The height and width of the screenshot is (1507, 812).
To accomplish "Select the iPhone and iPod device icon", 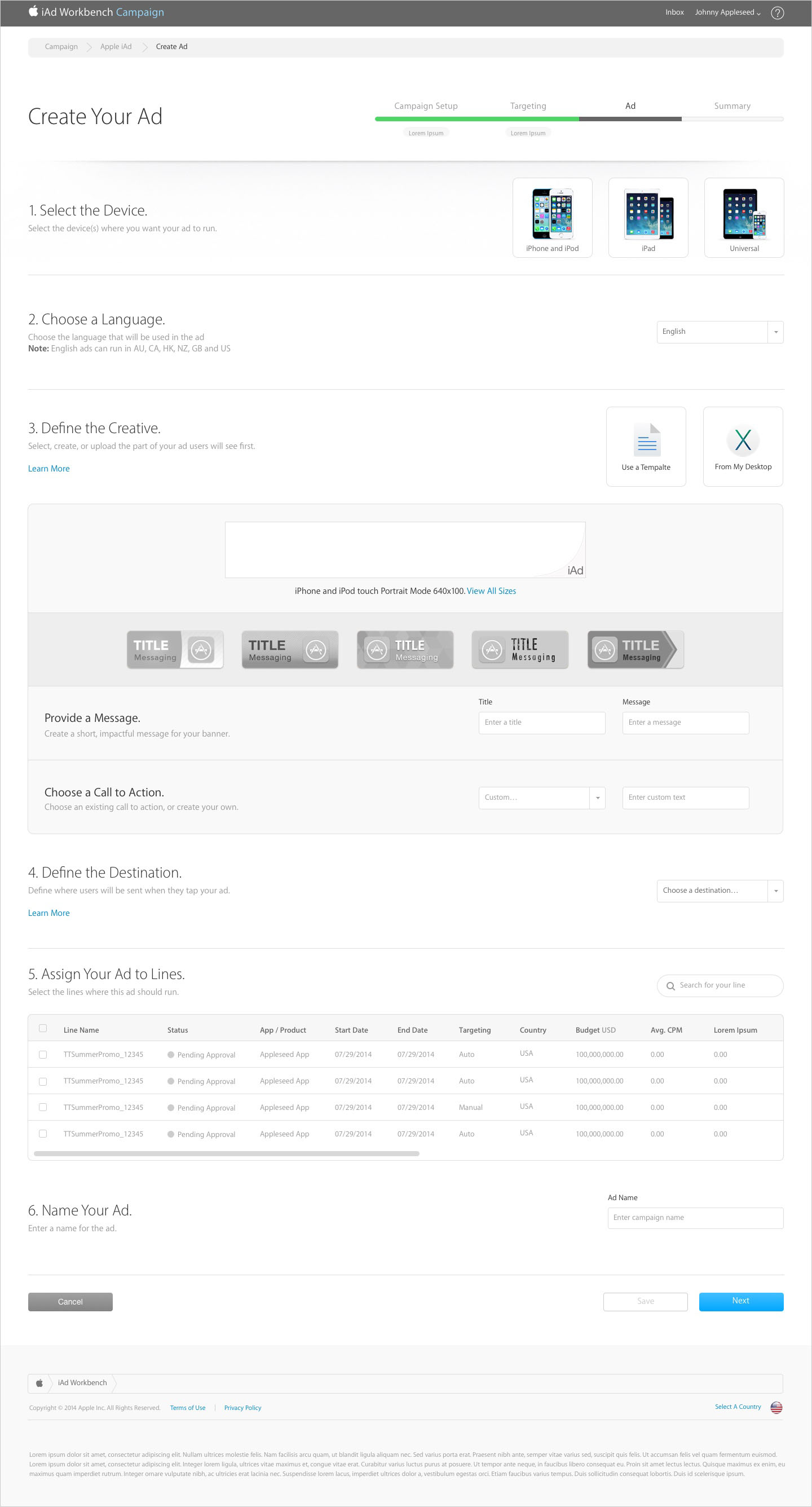I will pos(551,214).
